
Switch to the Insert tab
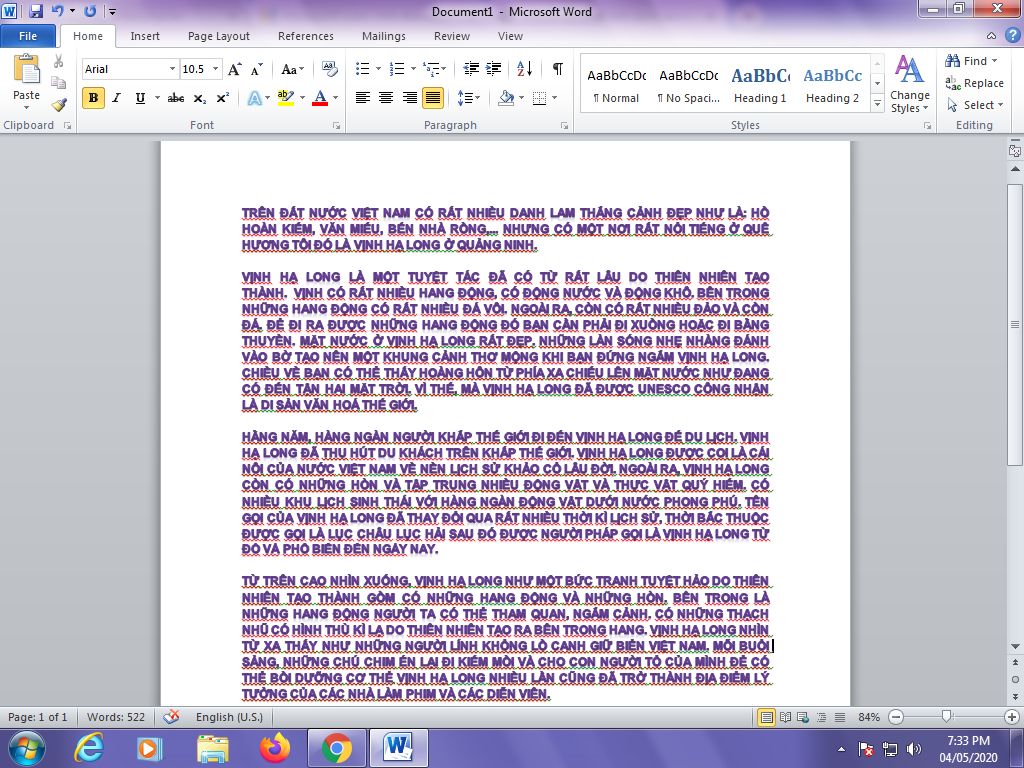click(144, 36)
